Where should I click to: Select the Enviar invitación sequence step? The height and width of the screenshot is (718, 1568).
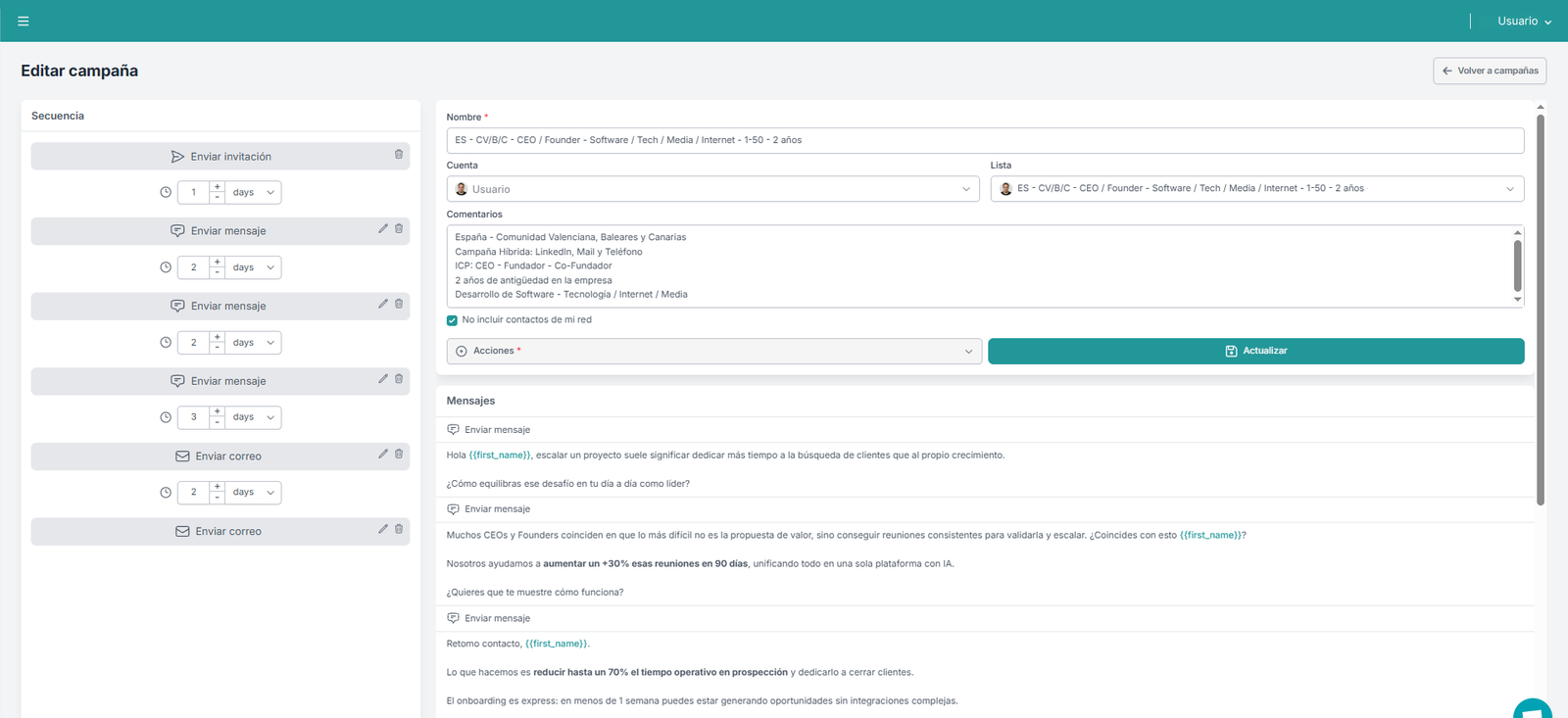pyautogui.click(x=220, y=157)
